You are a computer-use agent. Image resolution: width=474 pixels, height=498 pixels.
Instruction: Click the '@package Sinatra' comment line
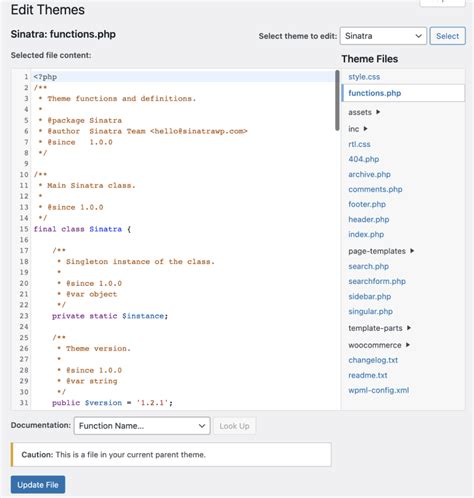click(x=80, y=120)
